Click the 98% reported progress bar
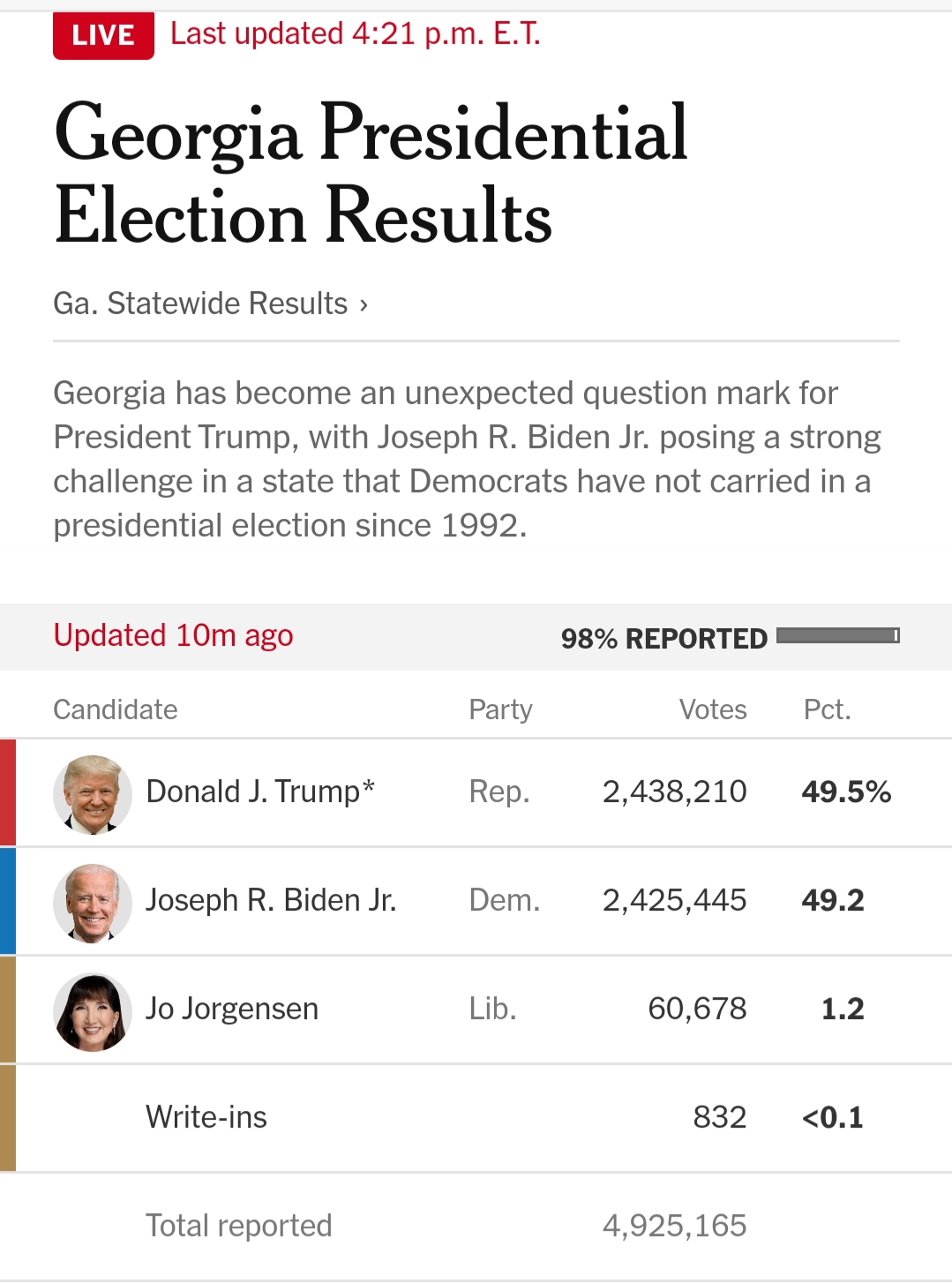The width and height of the screenshot is (952, 1283). [837, 636]
